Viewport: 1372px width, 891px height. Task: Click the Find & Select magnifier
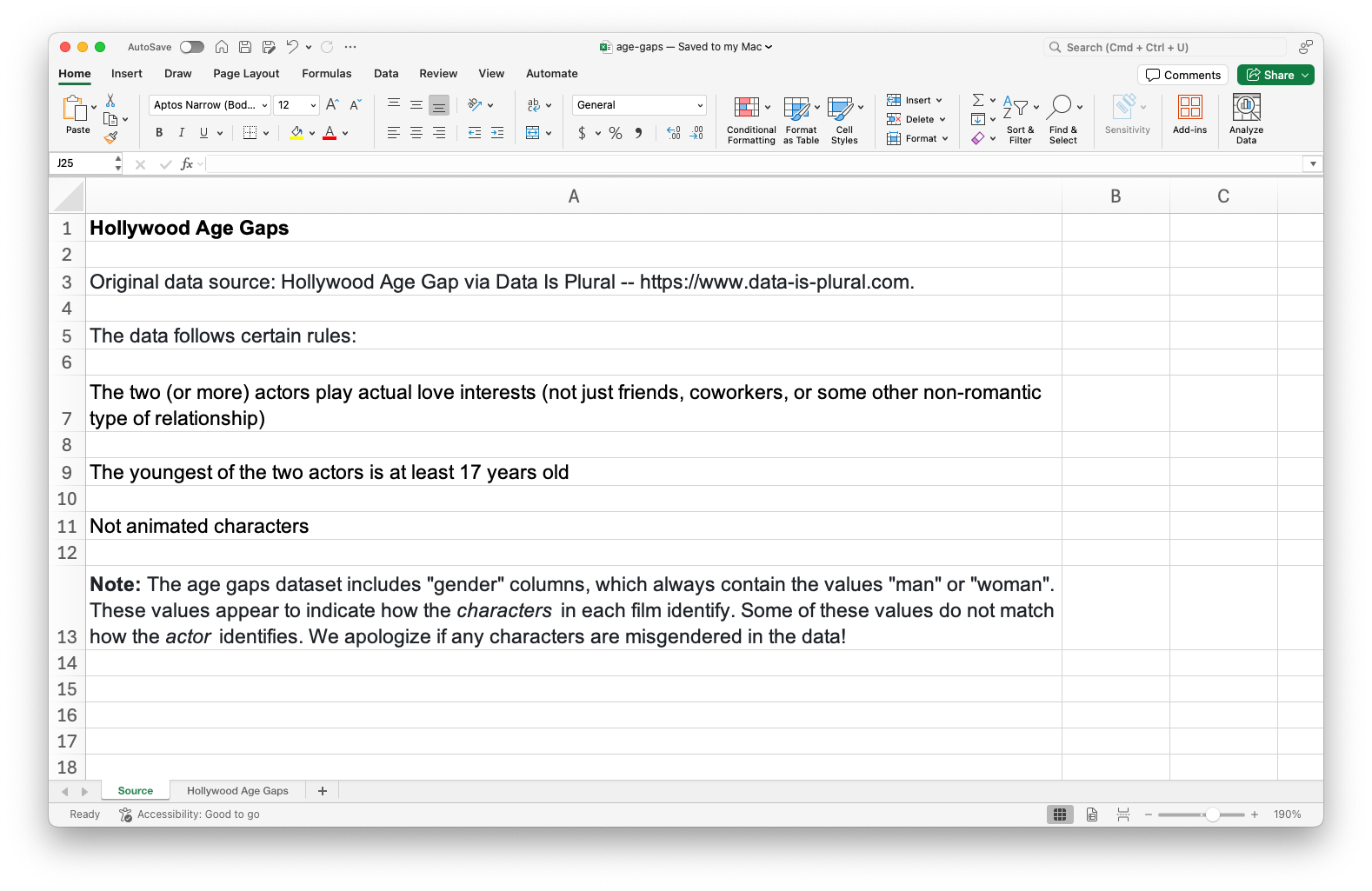pyautogui.click(x=1059, y=108)
